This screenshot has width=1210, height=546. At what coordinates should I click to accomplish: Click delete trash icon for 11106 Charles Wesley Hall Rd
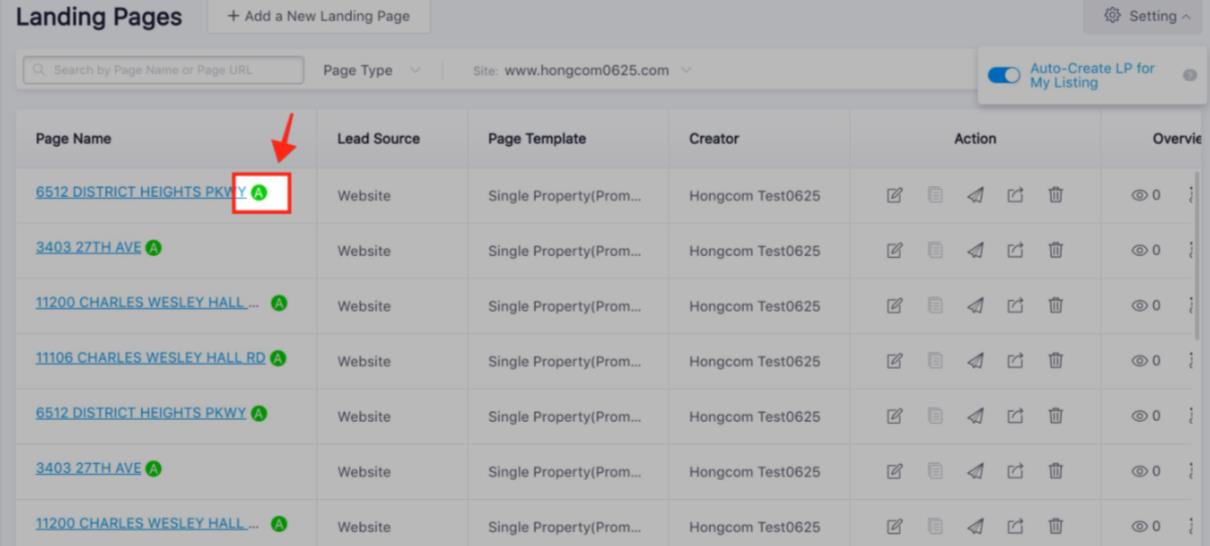[1055, 361]
